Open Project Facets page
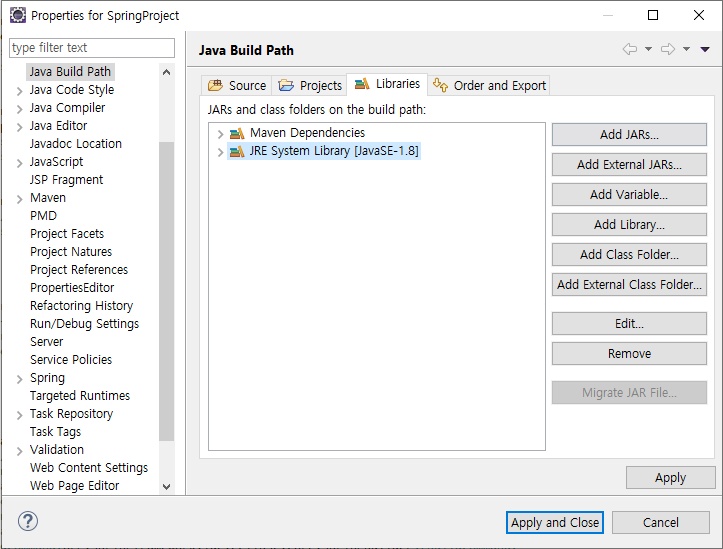Viewport: 723px width, 549px height. [x=67, y=233]
